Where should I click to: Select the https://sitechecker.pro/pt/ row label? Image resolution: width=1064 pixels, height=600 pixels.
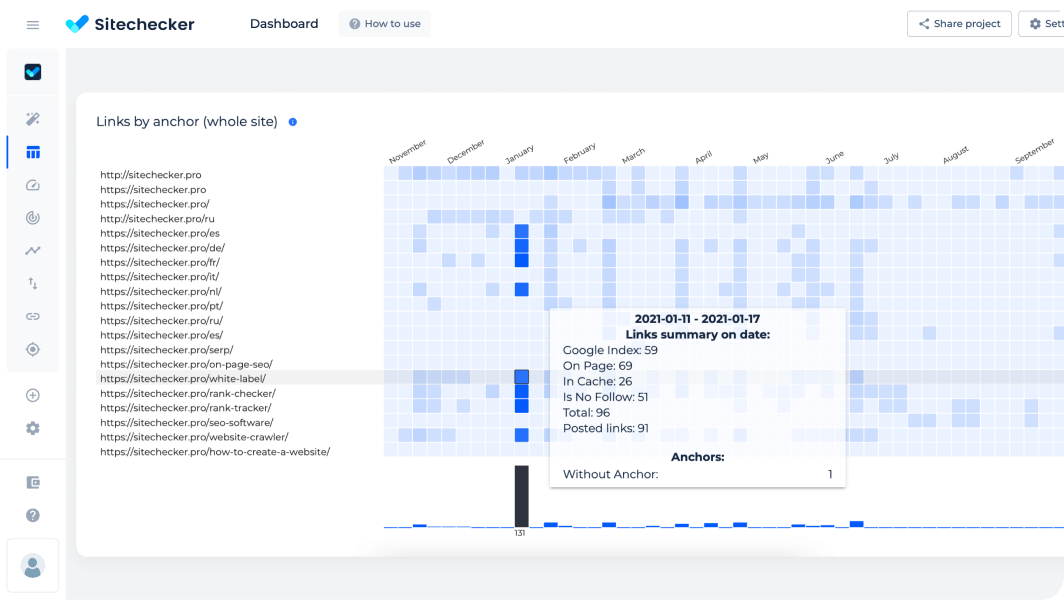162,306
